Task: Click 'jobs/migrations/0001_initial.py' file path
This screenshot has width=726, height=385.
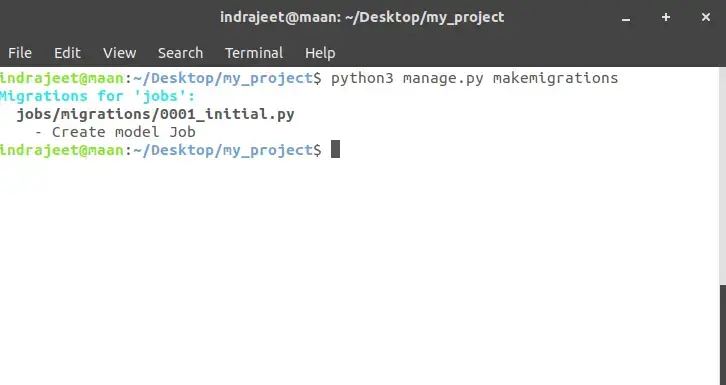Action: click(x=156, y=114)
